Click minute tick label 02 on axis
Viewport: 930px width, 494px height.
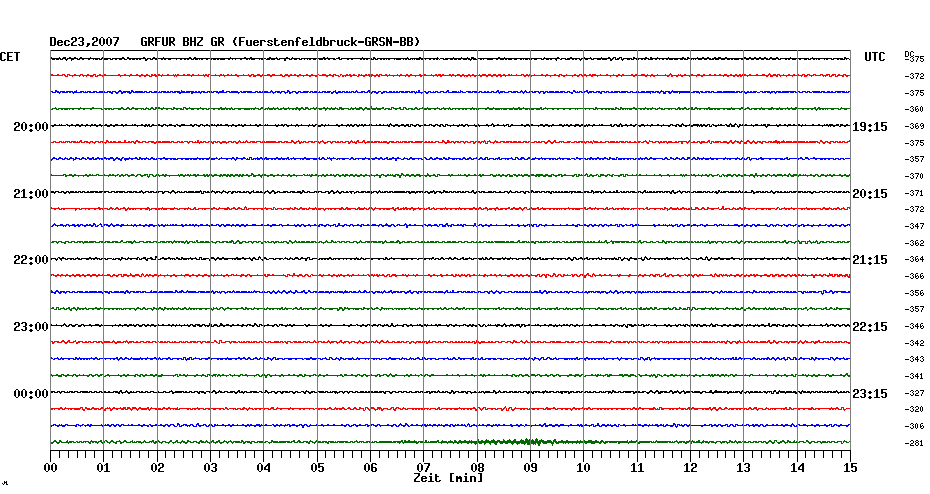tap(157, 468)
